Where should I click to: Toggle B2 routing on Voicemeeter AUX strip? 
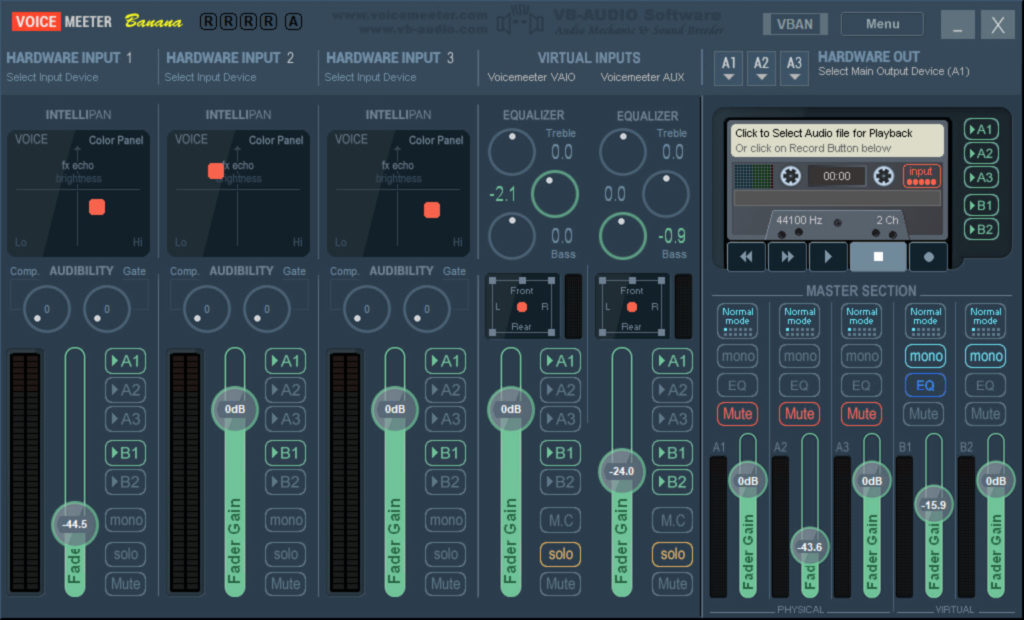(x=673, y=482)
